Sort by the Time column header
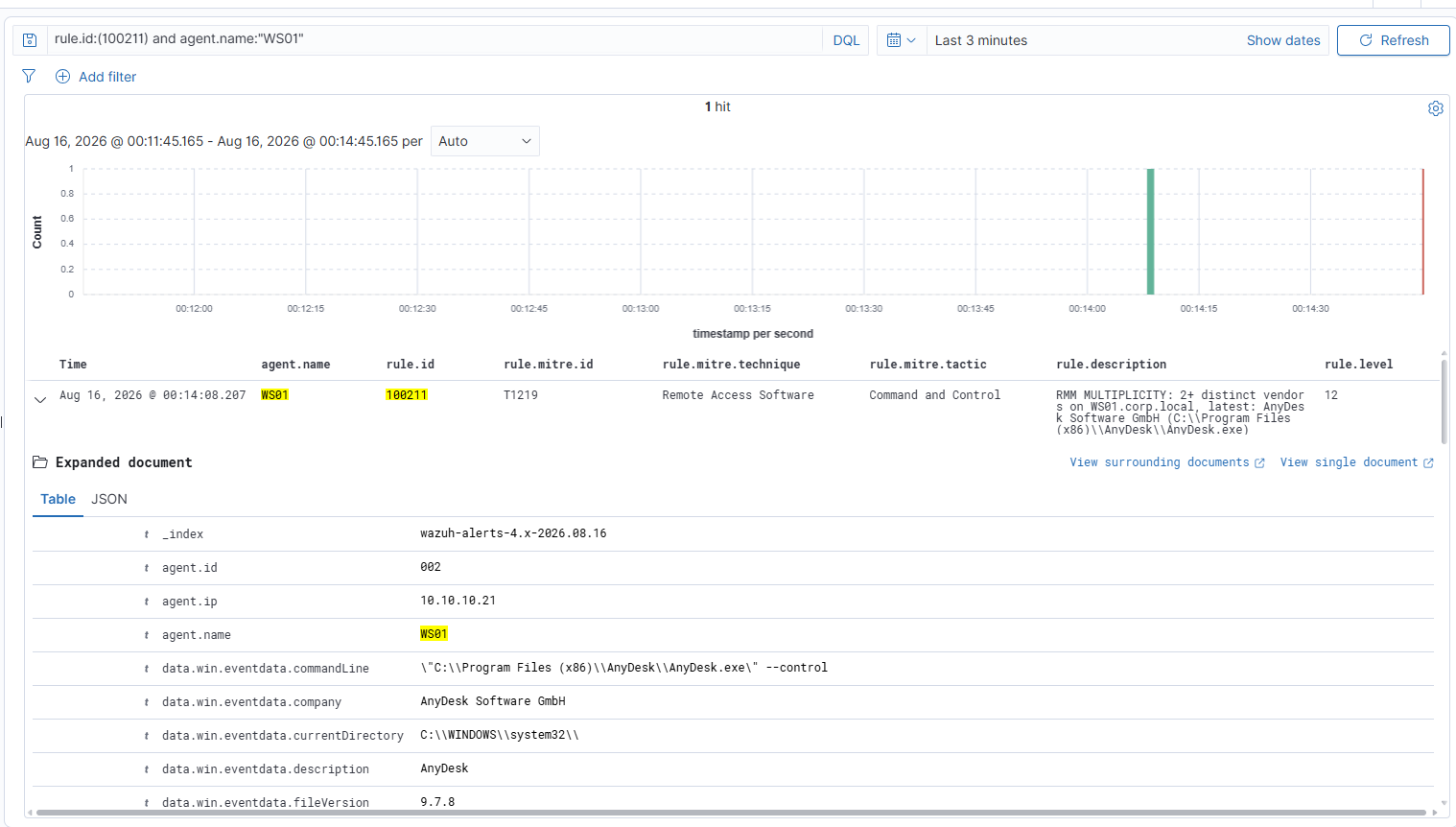Screen dimensions: 1456x827 [73, 365]
